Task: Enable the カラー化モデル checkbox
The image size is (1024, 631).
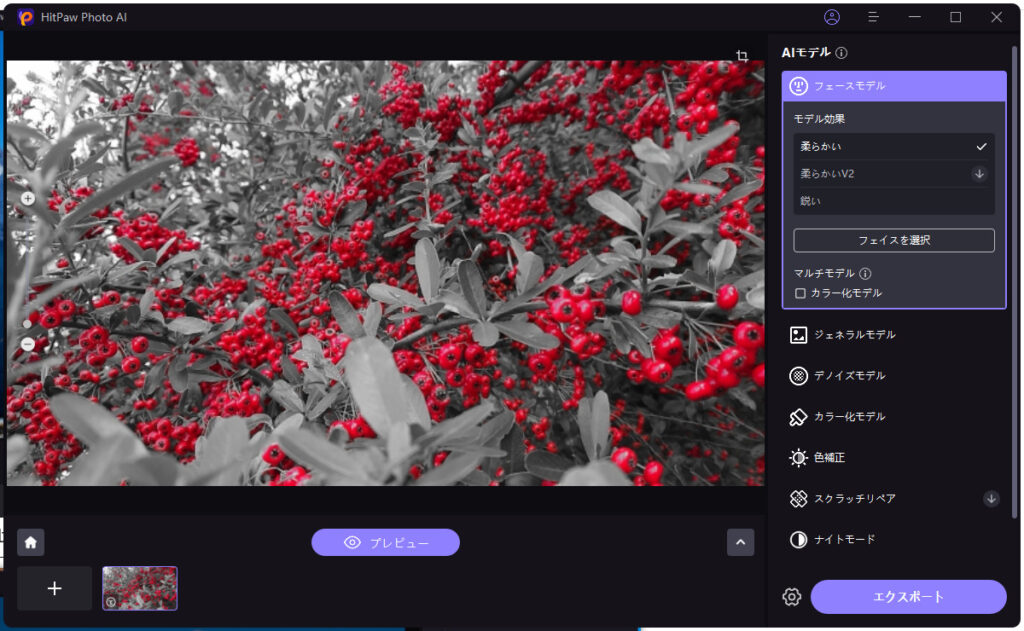Action: pos(800,293)
